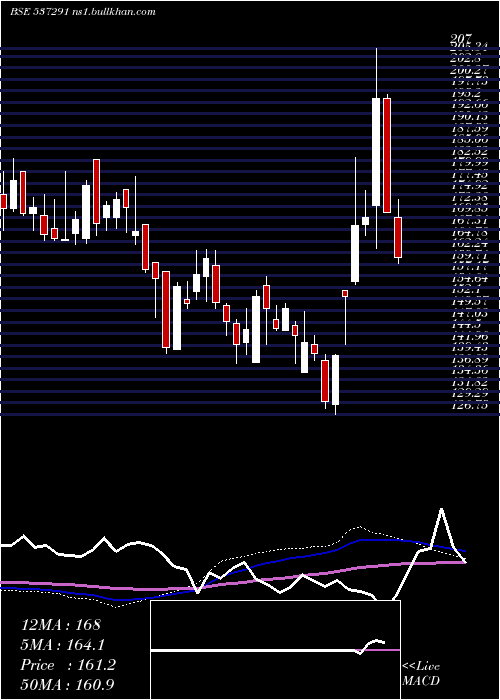Click the 50MA : 160.9 value
The height and width of the screenshot is (700, 500).
[69, 685]
